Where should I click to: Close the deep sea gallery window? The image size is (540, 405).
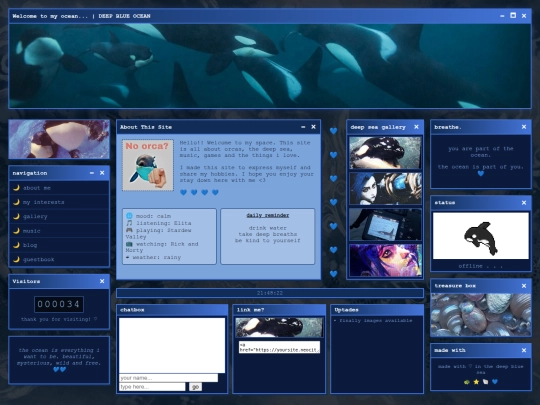click(416, 127)
